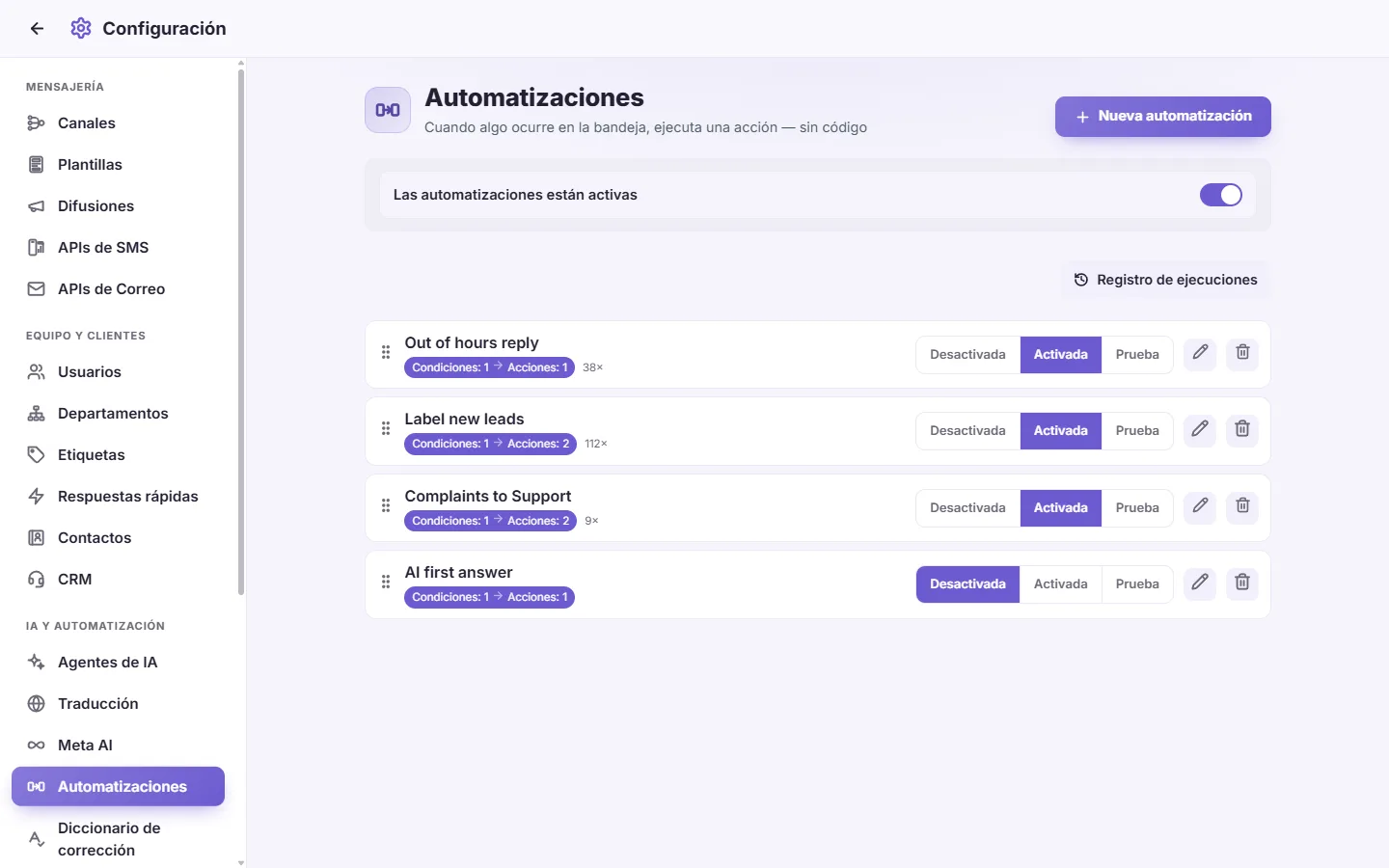Set AI first answer to Activada
The image size is (1389, 868).
tap(1061, 584)
